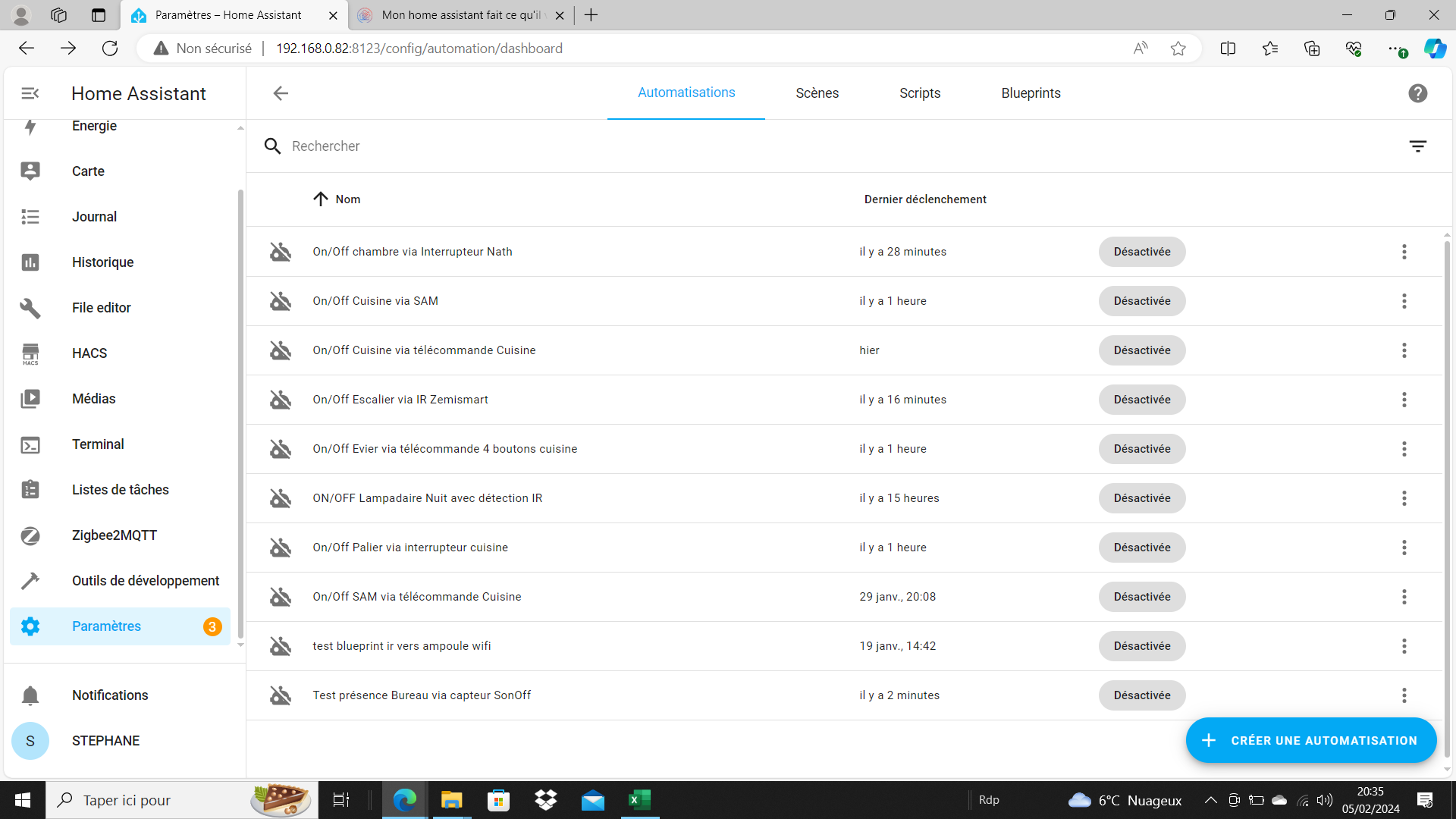Open overflow menu for On/Off SAM via télécommande
1456x819 pixels.
tap(1404, 597)
